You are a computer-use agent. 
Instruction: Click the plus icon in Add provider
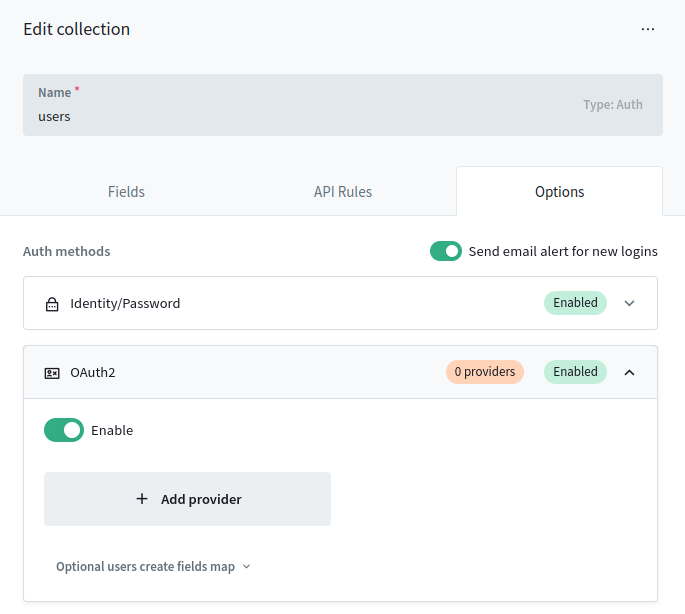[x=142, y=499]
